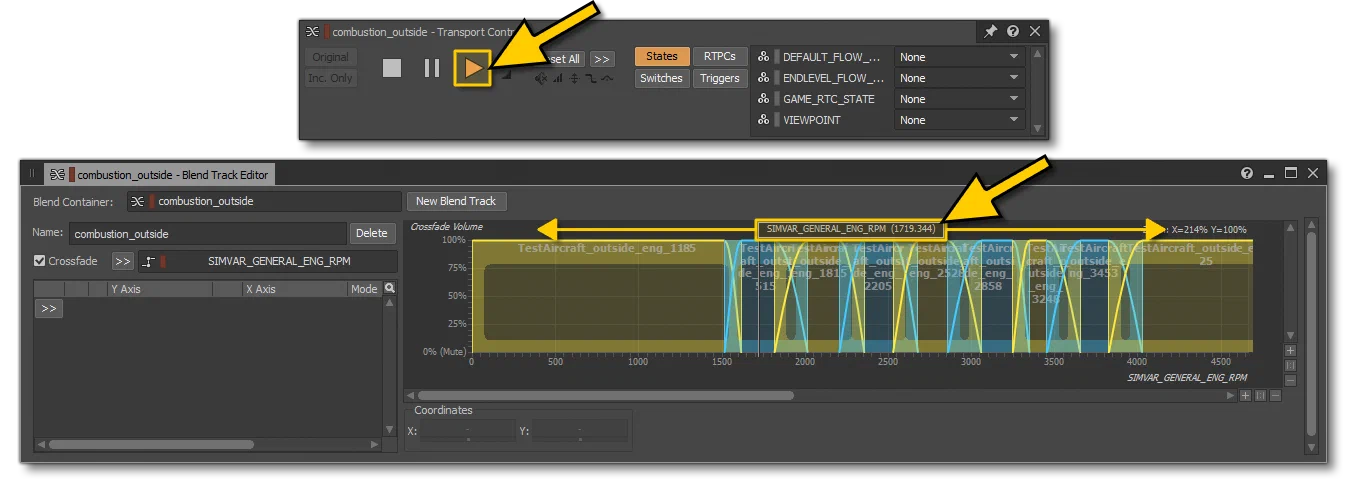Click the SIMVAR_GENERAL_ENG_RPM cursor value label

851,229
